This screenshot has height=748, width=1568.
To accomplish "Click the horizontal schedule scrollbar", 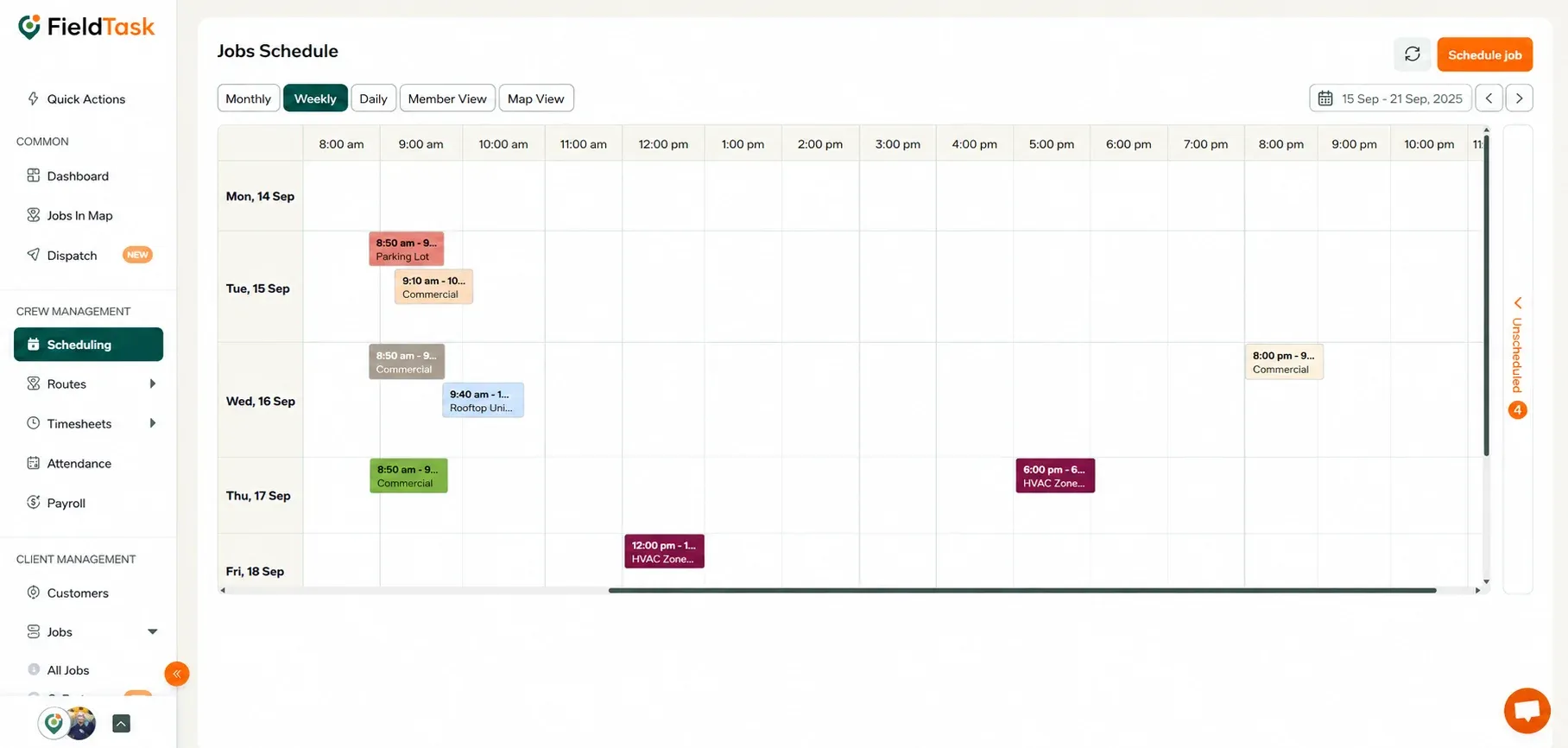I will click(1022, 591).
